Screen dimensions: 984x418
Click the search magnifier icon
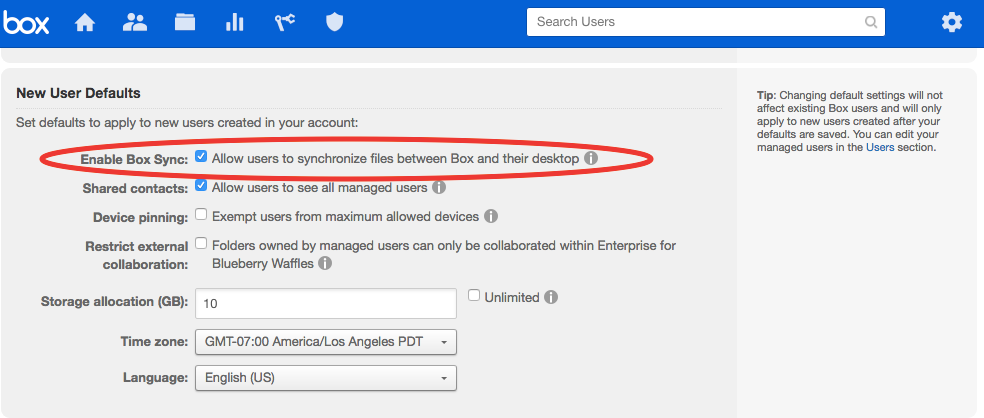point(871,22)
